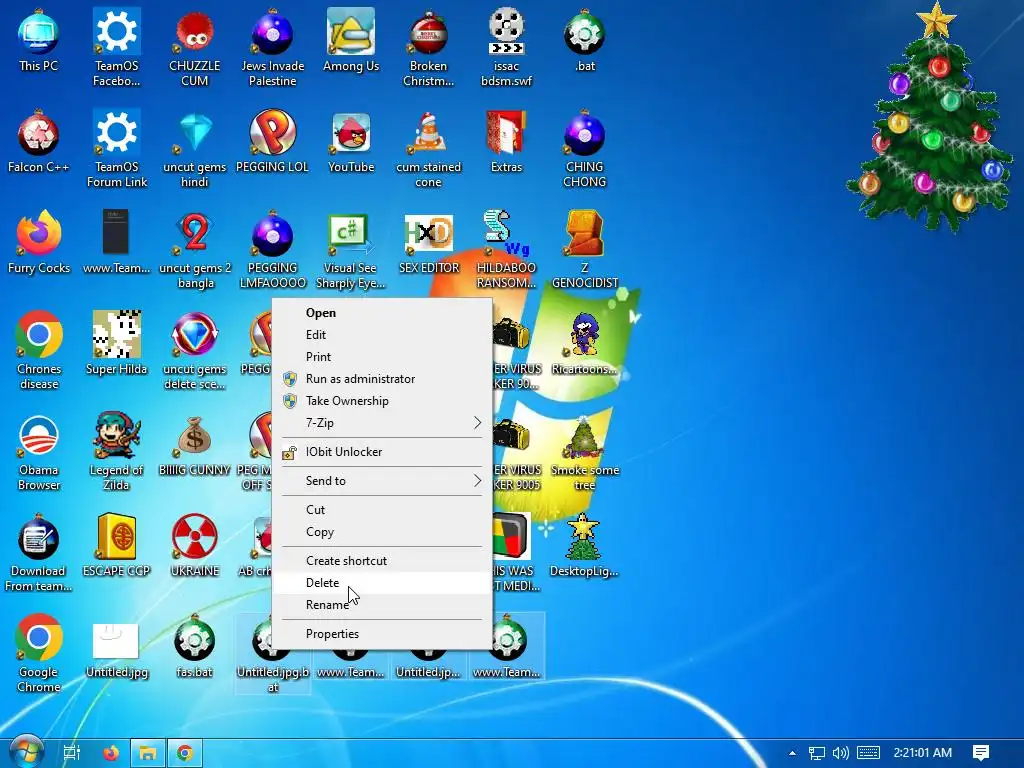Viewport: 1024px width, 768px height.
Task: Select the Ricartoons desktop icon
Action: point(584,344)
